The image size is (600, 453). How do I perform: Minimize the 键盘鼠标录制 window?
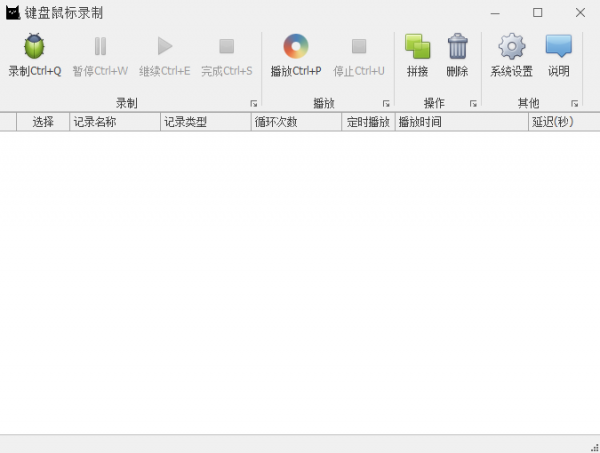click(495, 13)
